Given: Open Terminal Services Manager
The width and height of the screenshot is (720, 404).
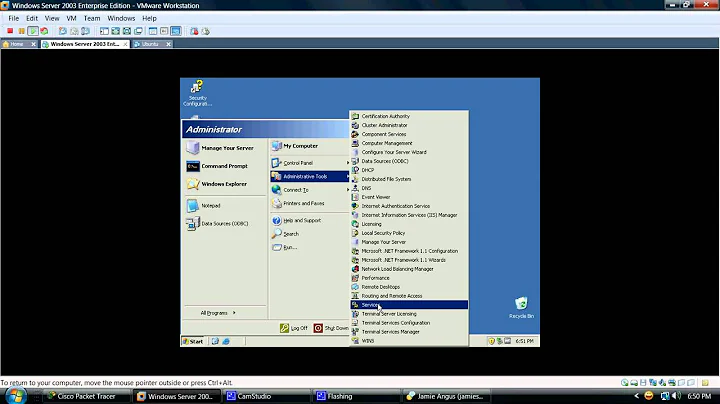Looking at the screenshot, I should [x=409, y=332].
